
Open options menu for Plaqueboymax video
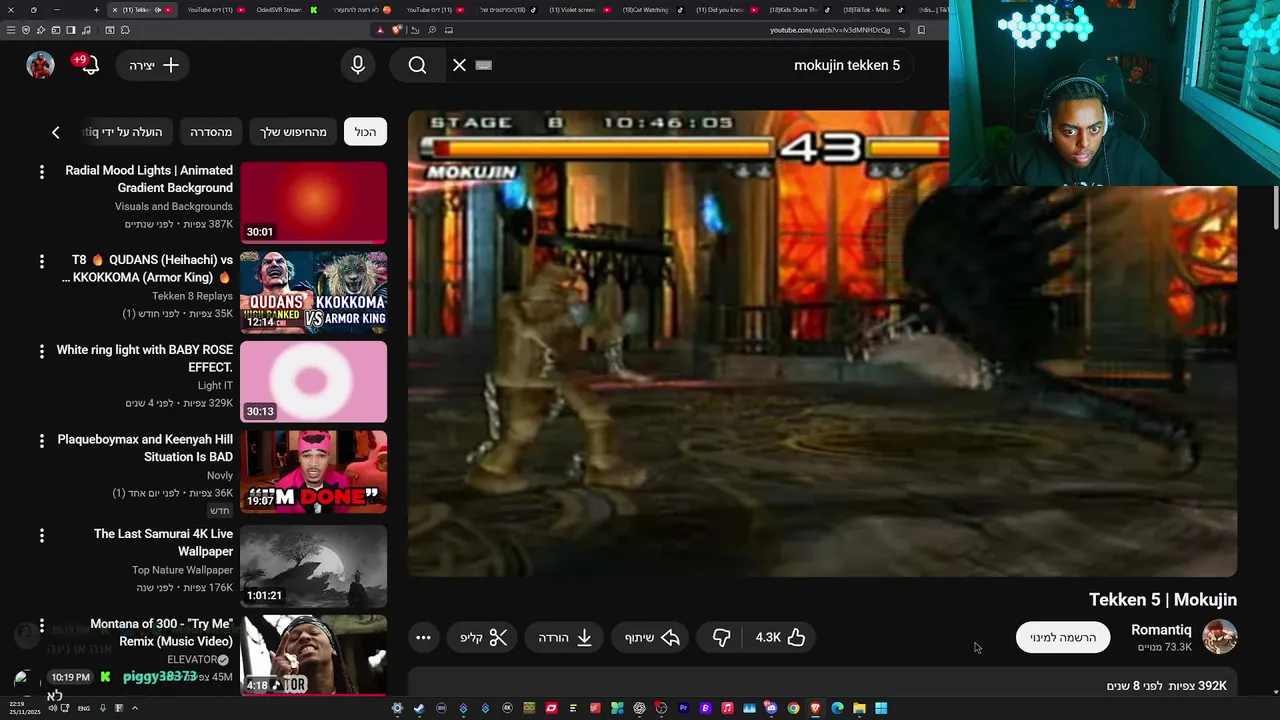pyautogui.click(x=41, y=441)
